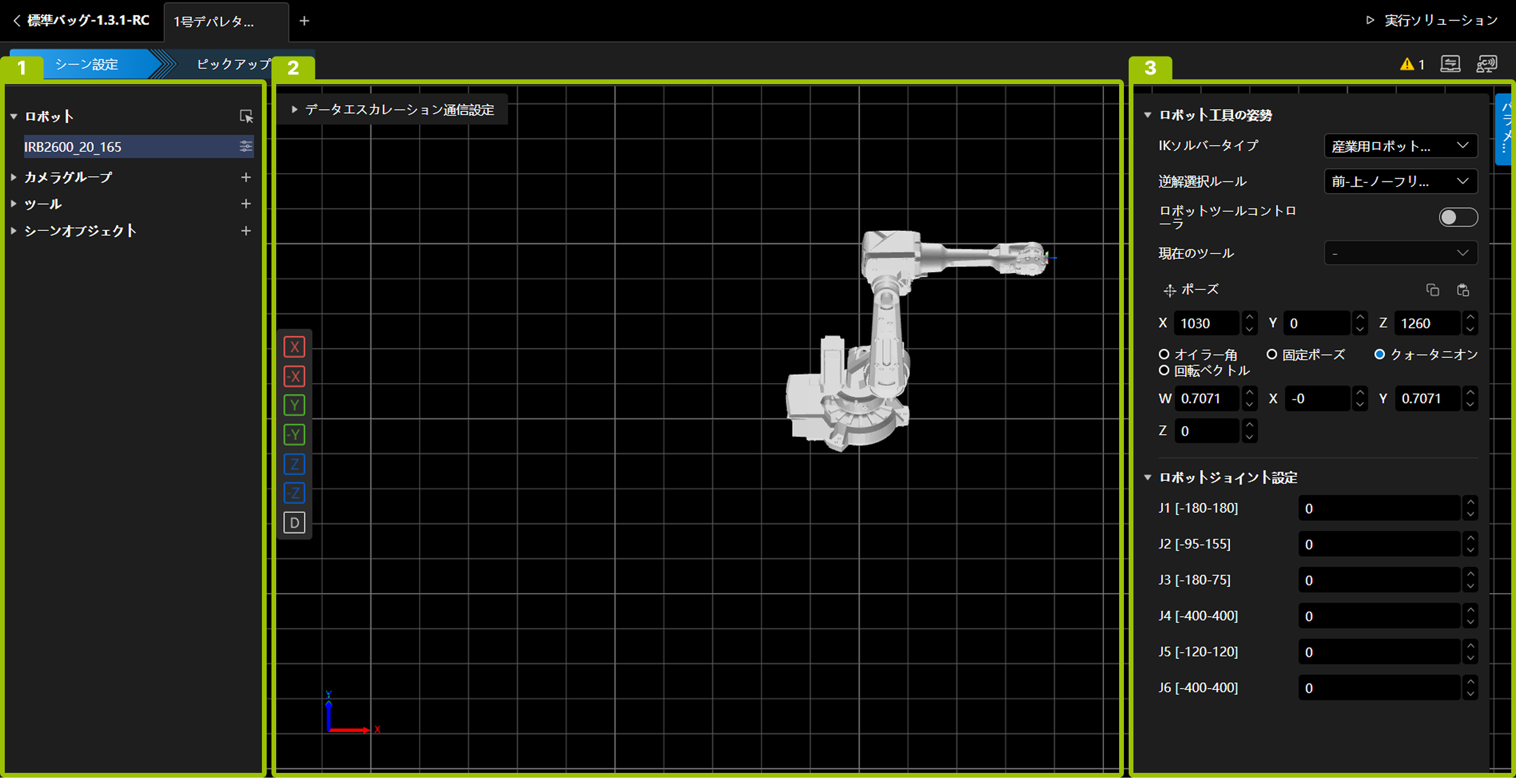Open IRB2600_20_165 settings sliders icon

(x=246, y=147)
